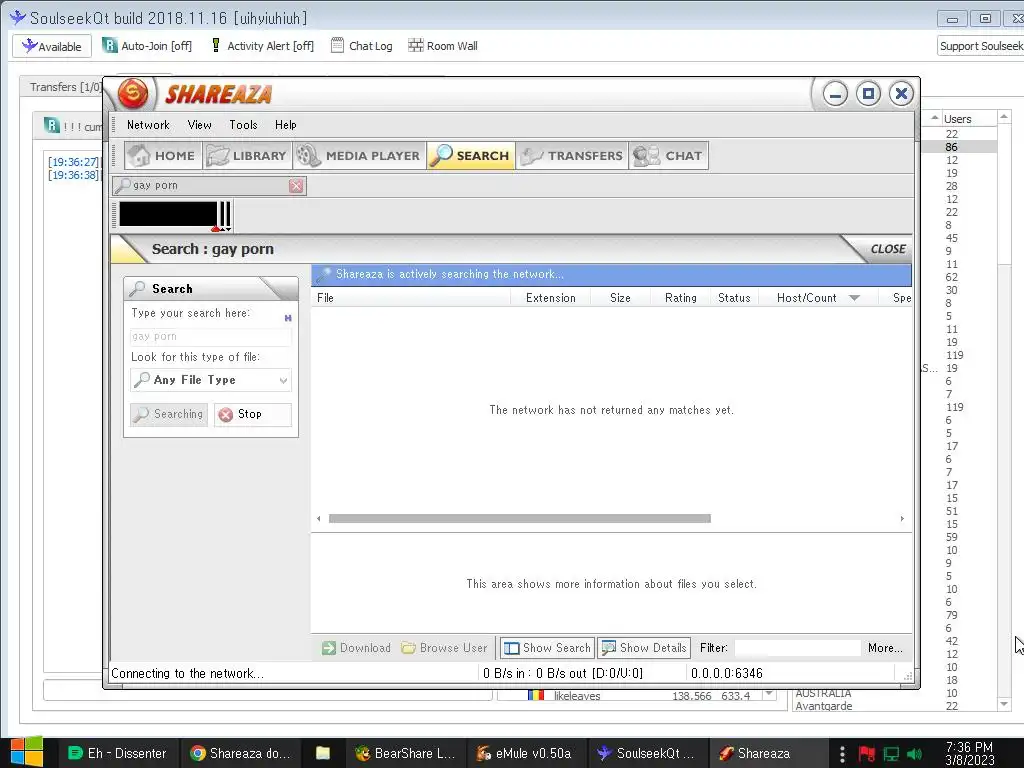Image resolution: width=1024 pixels, height=768 pixels.
Task: Sort results by File column
Action: (411, 298)
